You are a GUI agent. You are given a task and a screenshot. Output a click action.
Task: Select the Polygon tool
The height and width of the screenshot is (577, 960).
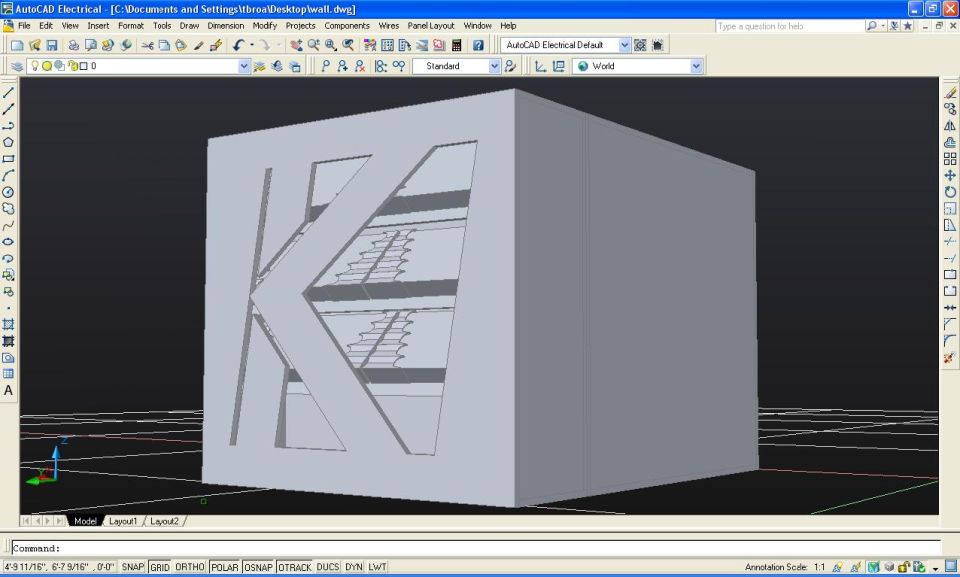pos(9,142)
